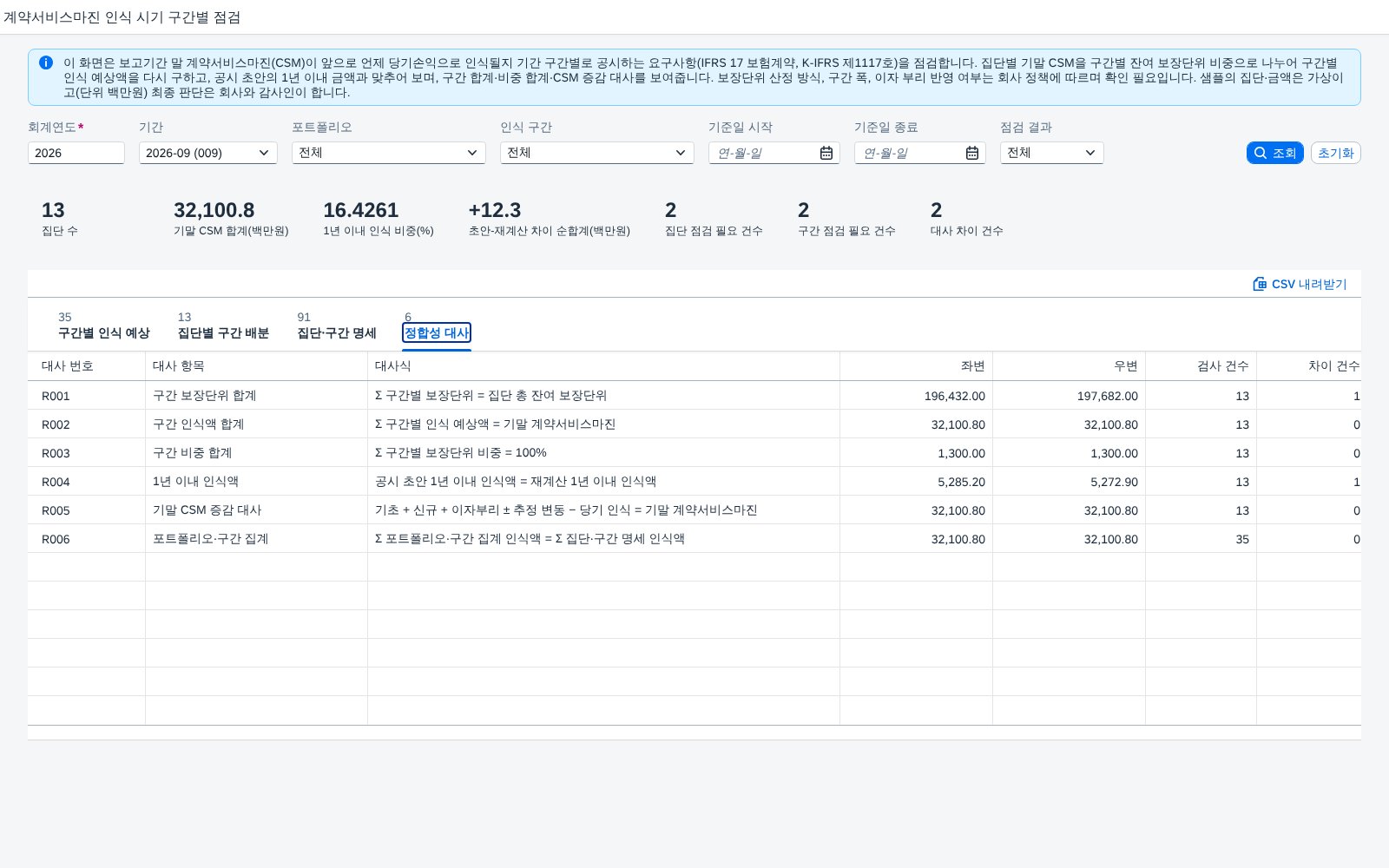Click the info icon in the blue notice
This screenshot has height=868, width=1389.
tap(46, 62)
